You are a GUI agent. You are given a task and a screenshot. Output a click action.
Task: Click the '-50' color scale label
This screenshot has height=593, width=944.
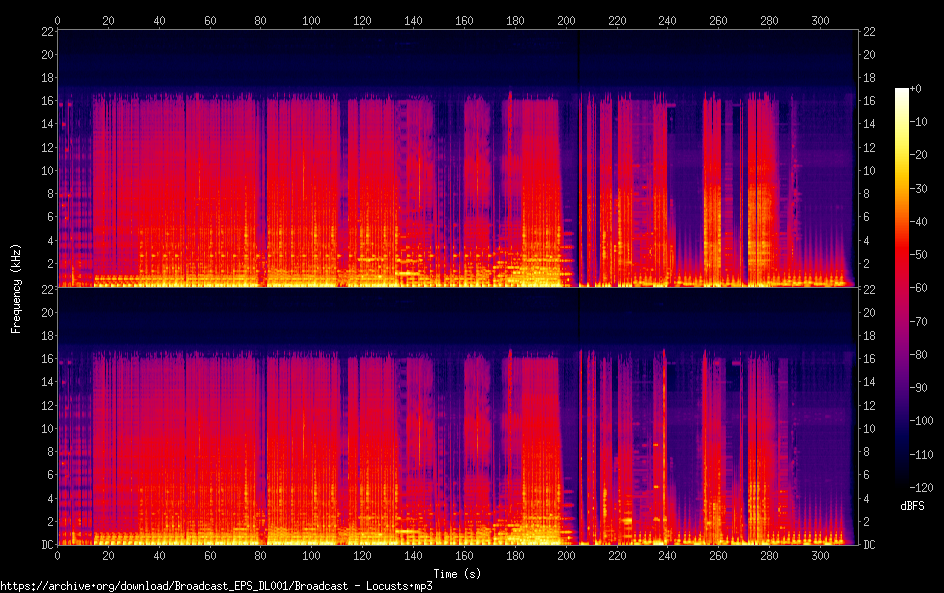918,255
